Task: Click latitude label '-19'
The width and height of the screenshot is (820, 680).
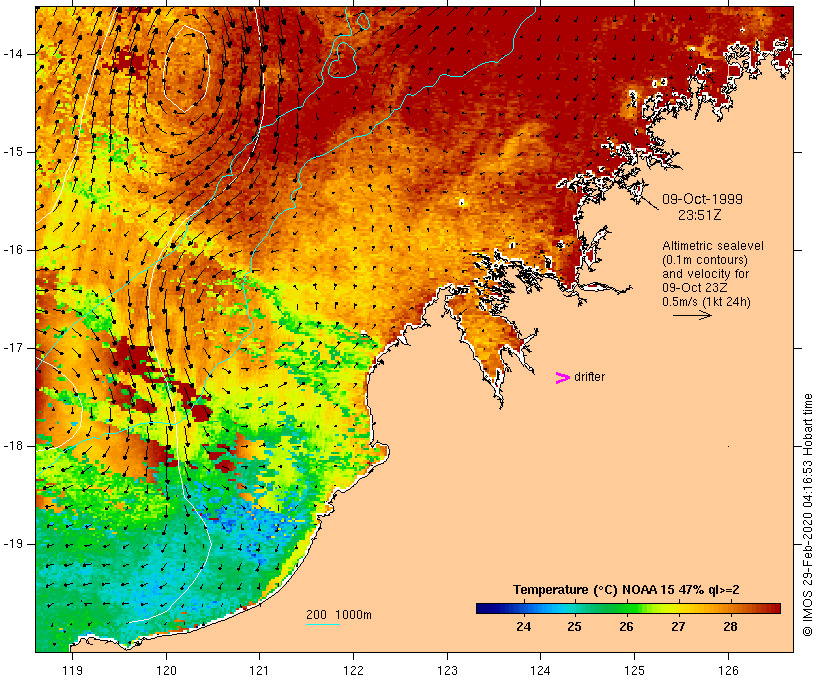Action: tap(13, 544)
